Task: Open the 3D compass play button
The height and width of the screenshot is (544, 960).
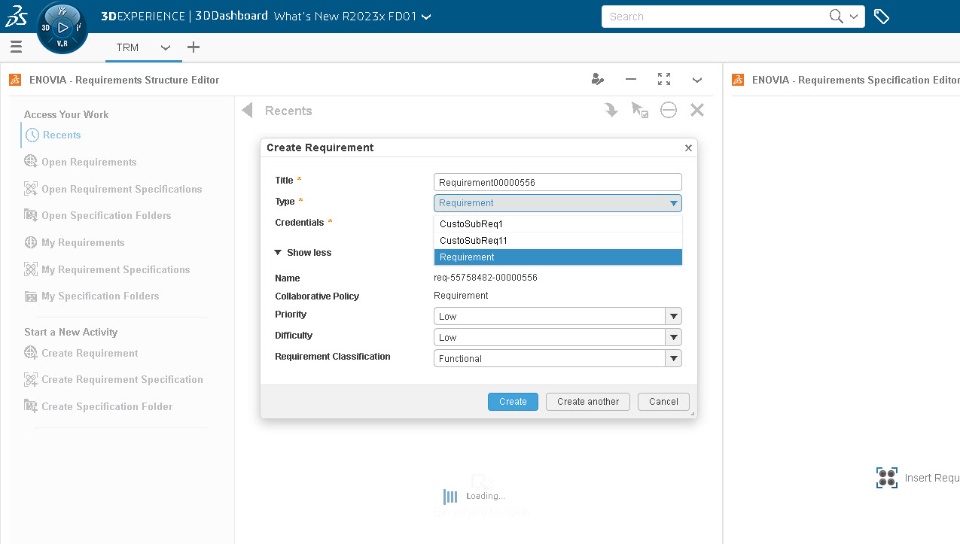Action: tap(62, 27)
